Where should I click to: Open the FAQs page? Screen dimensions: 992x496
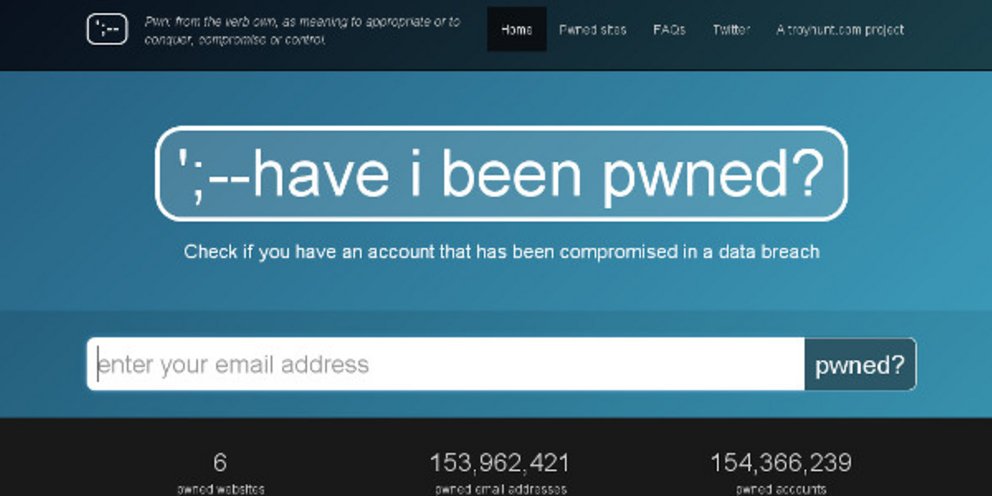[669, 30]
